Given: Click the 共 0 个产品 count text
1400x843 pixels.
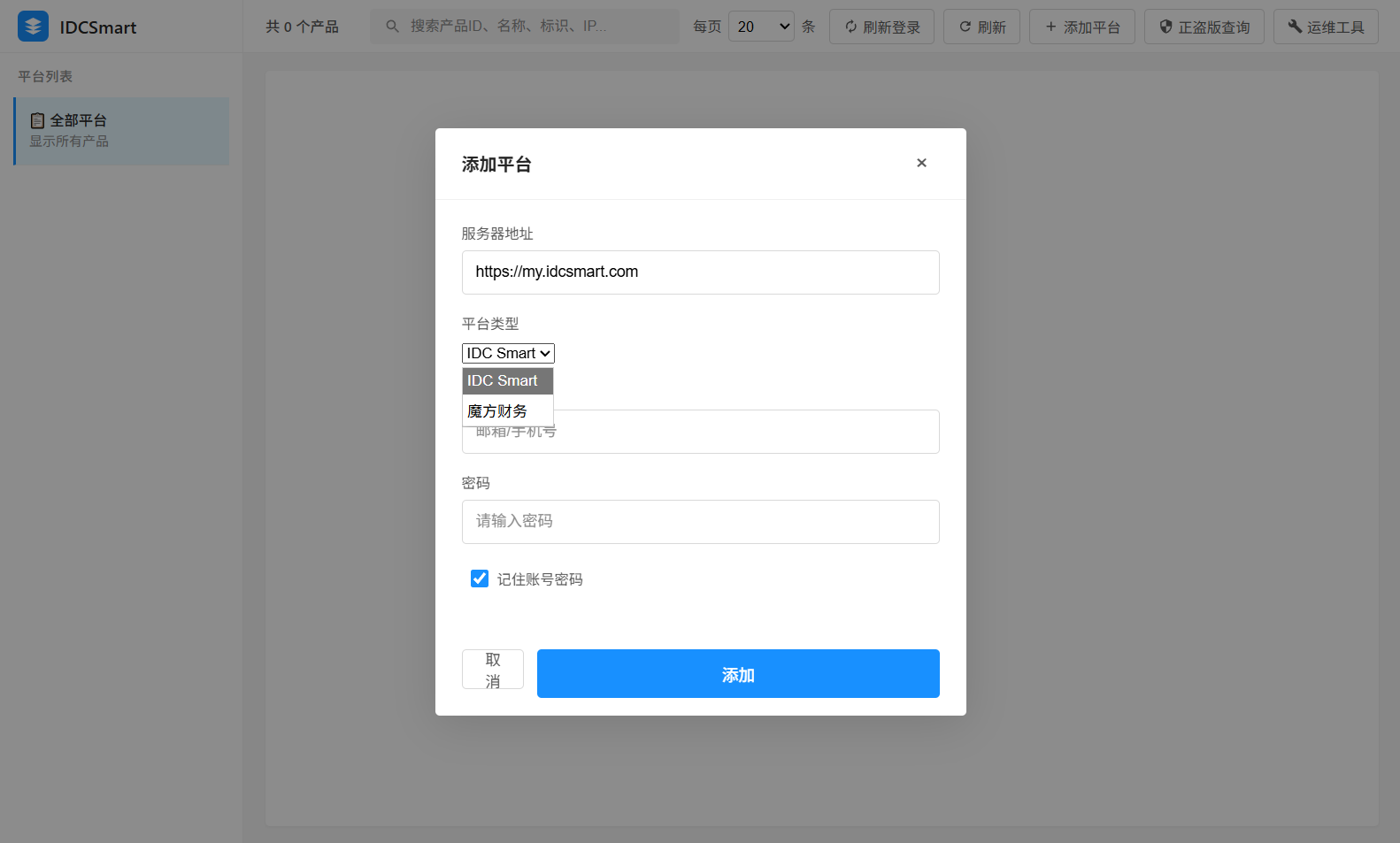Looking at the screenshot, I should [x=302, y=27].
